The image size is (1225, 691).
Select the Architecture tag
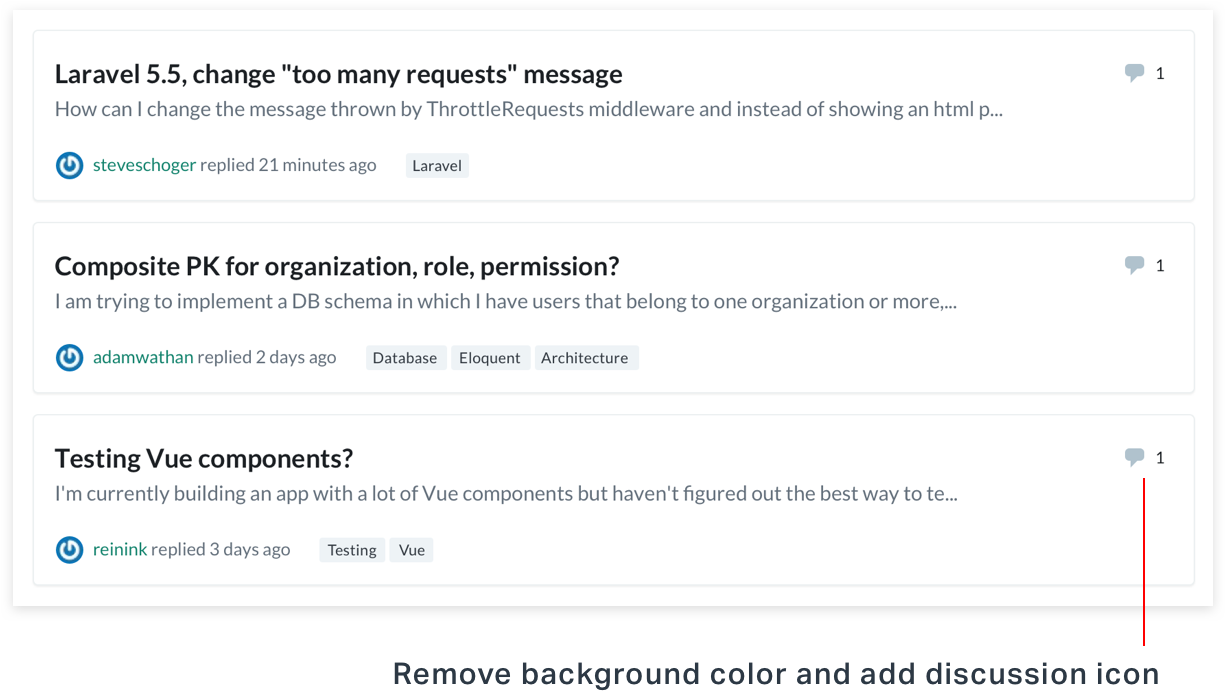pos(585,358)
